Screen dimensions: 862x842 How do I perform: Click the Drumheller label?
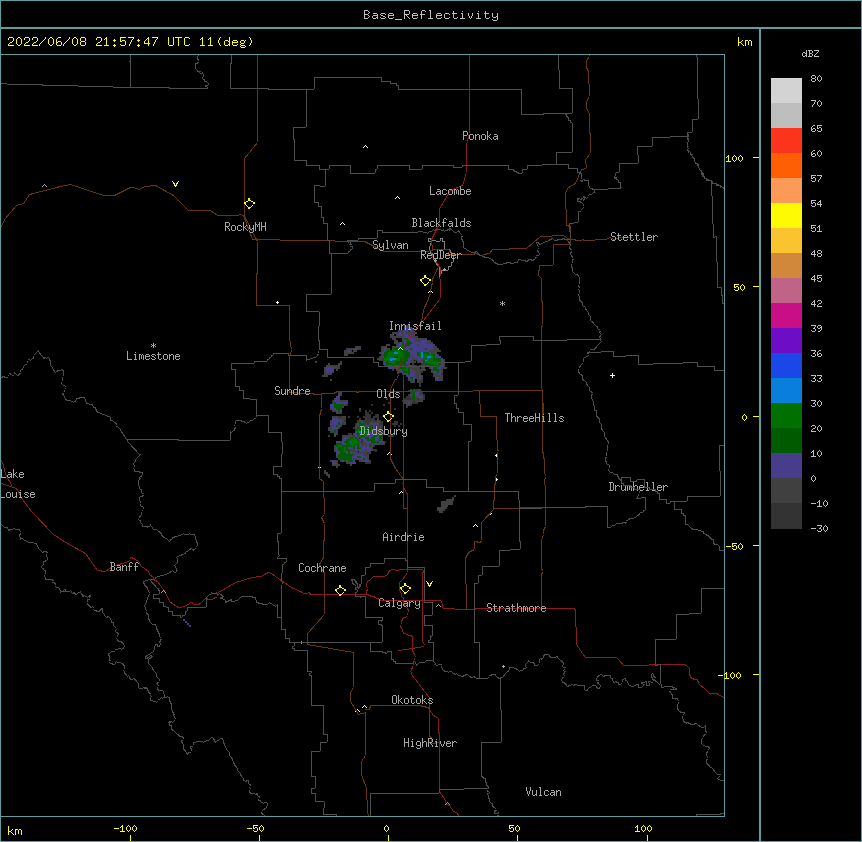point(638,487)
